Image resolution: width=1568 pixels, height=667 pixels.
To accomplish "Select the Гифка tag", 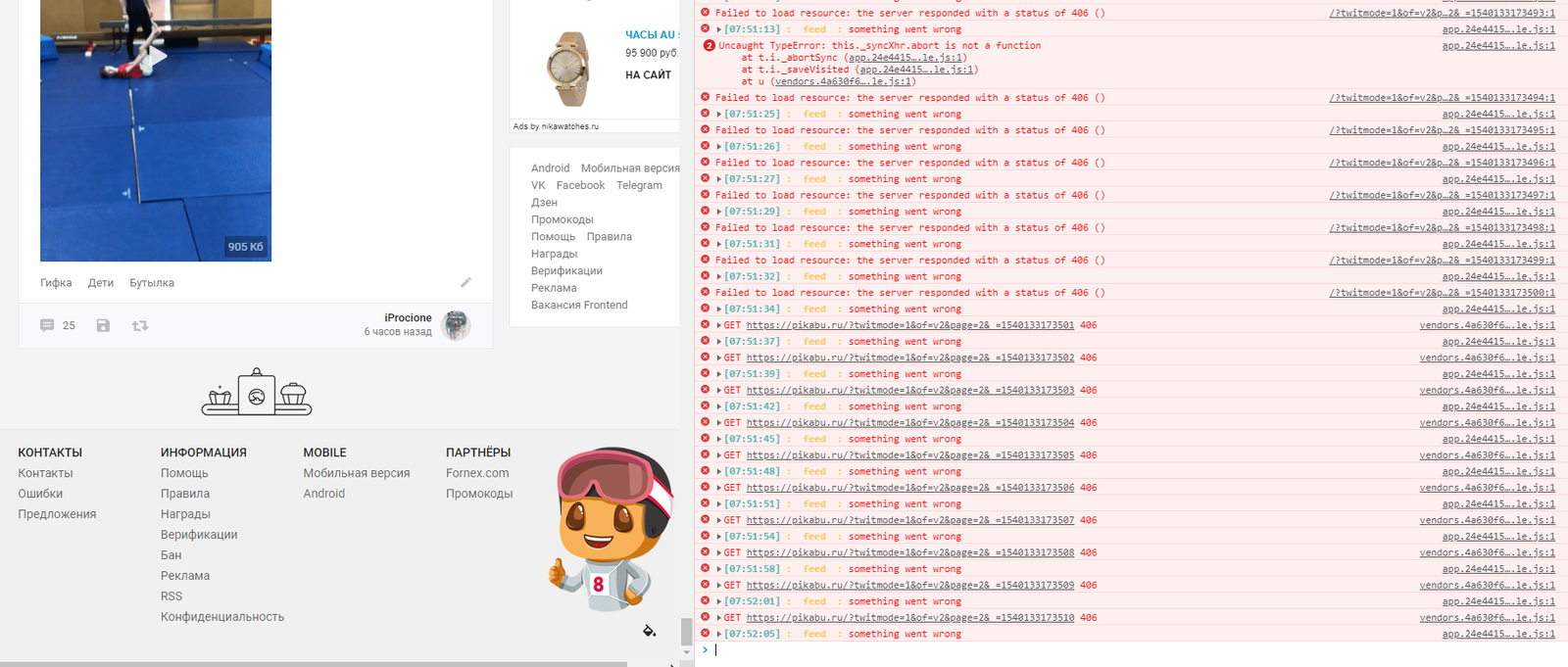I will (56, 283).
